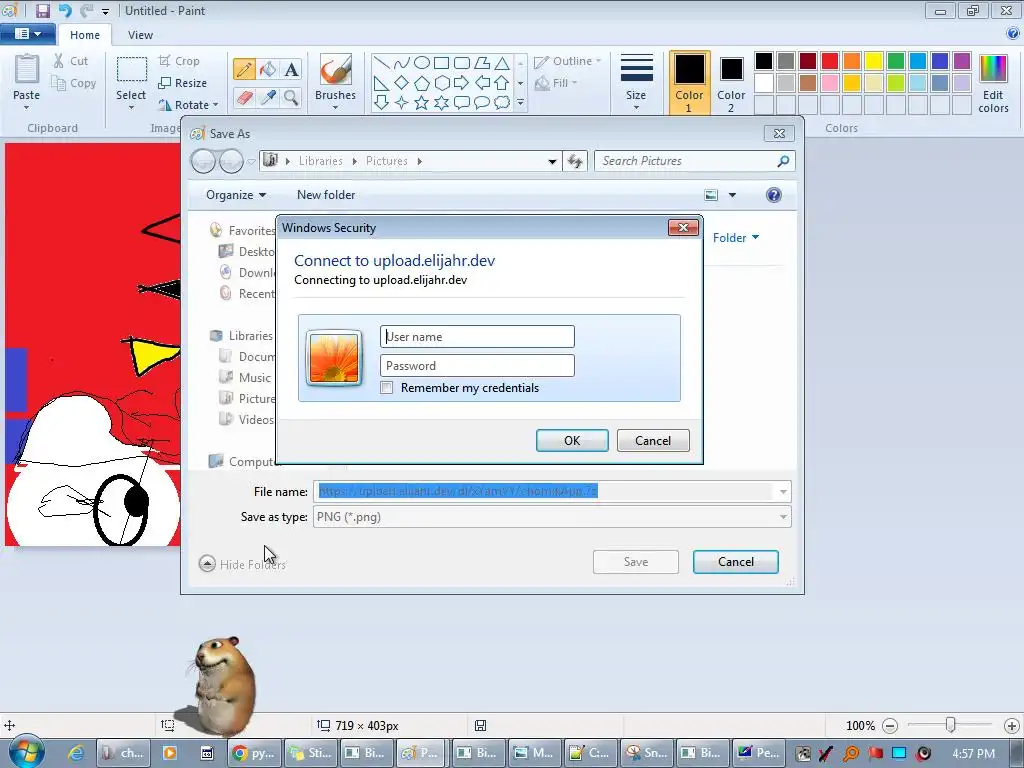Open the Paint file menu button
This screenshot has width=1024, height=768.
point(27,34)
